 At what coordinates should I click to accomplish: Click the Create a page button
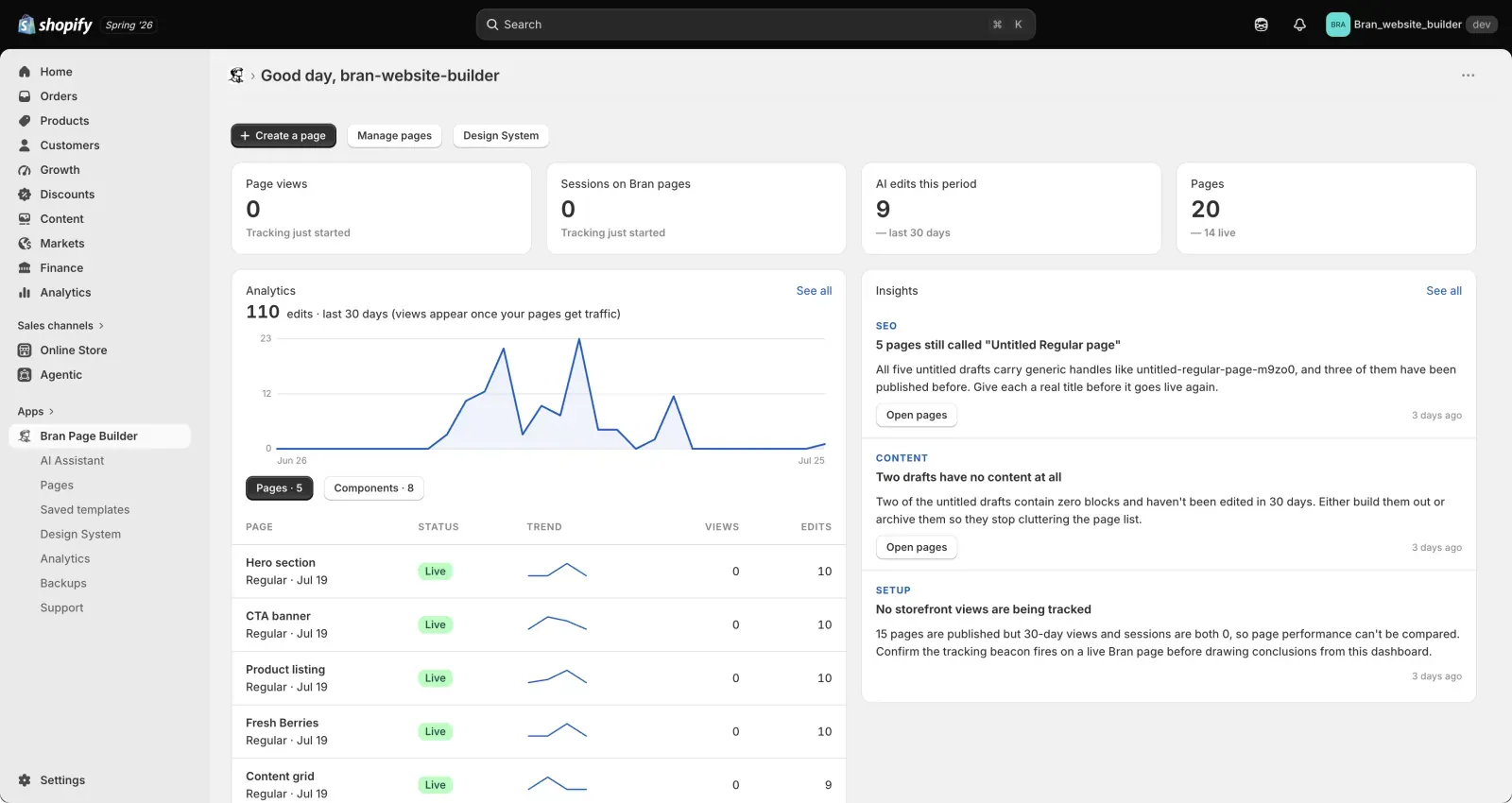283,136
